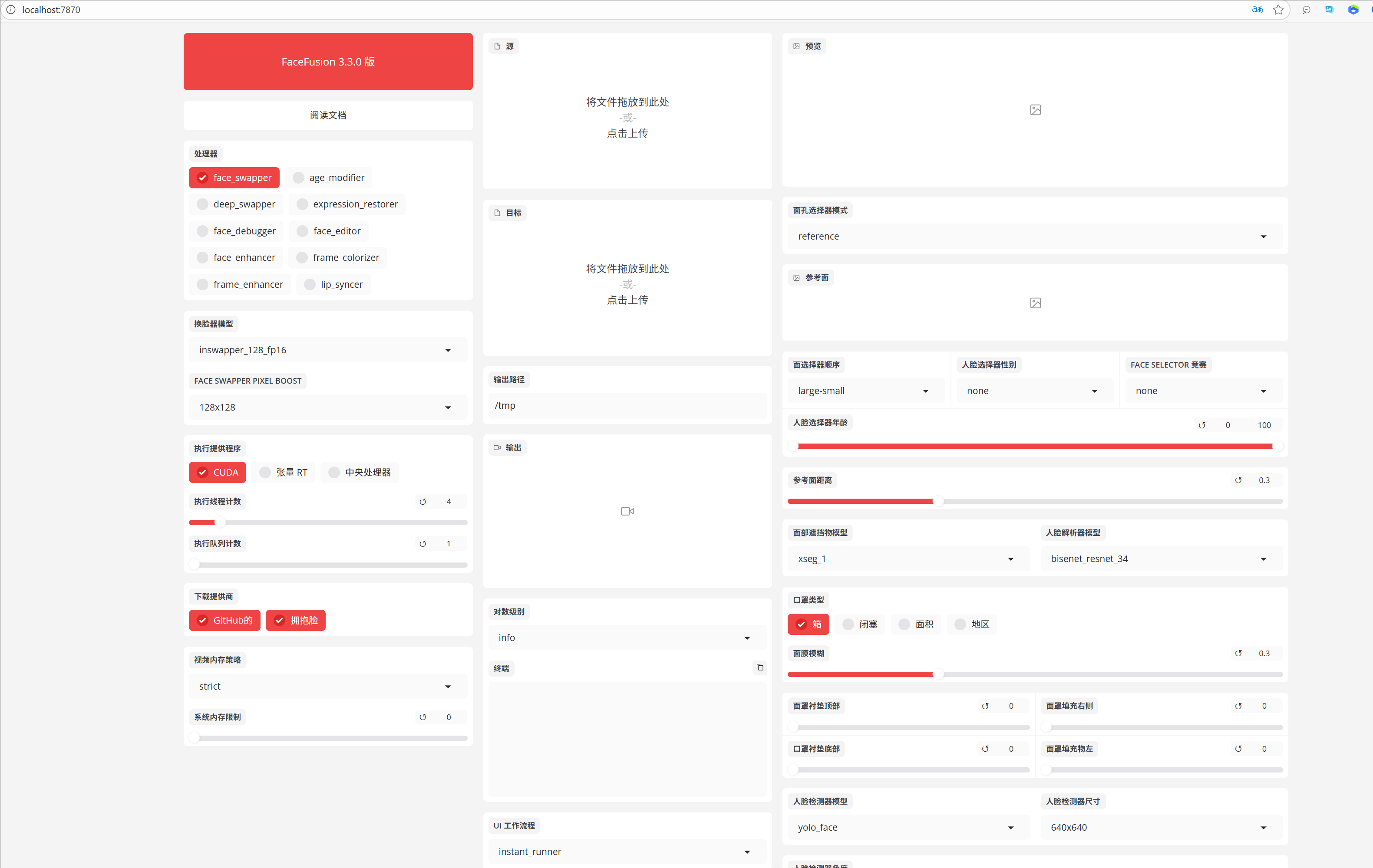Open the 人脸选择器性别 dropdown
1373x868 pixels.
pos(1035,391)
